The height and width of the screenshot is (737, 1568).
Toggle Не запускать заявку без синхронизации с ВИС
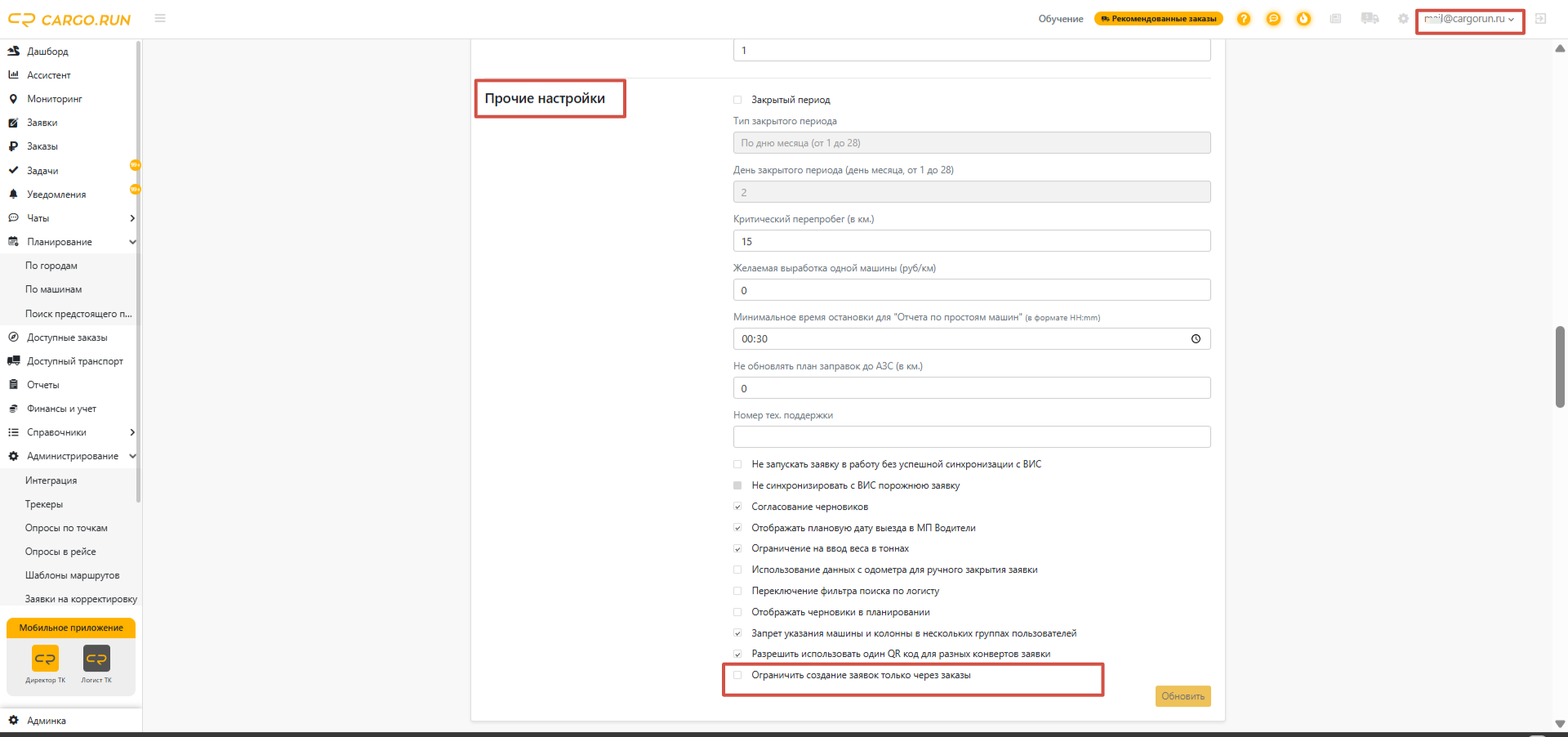(737, 464)
